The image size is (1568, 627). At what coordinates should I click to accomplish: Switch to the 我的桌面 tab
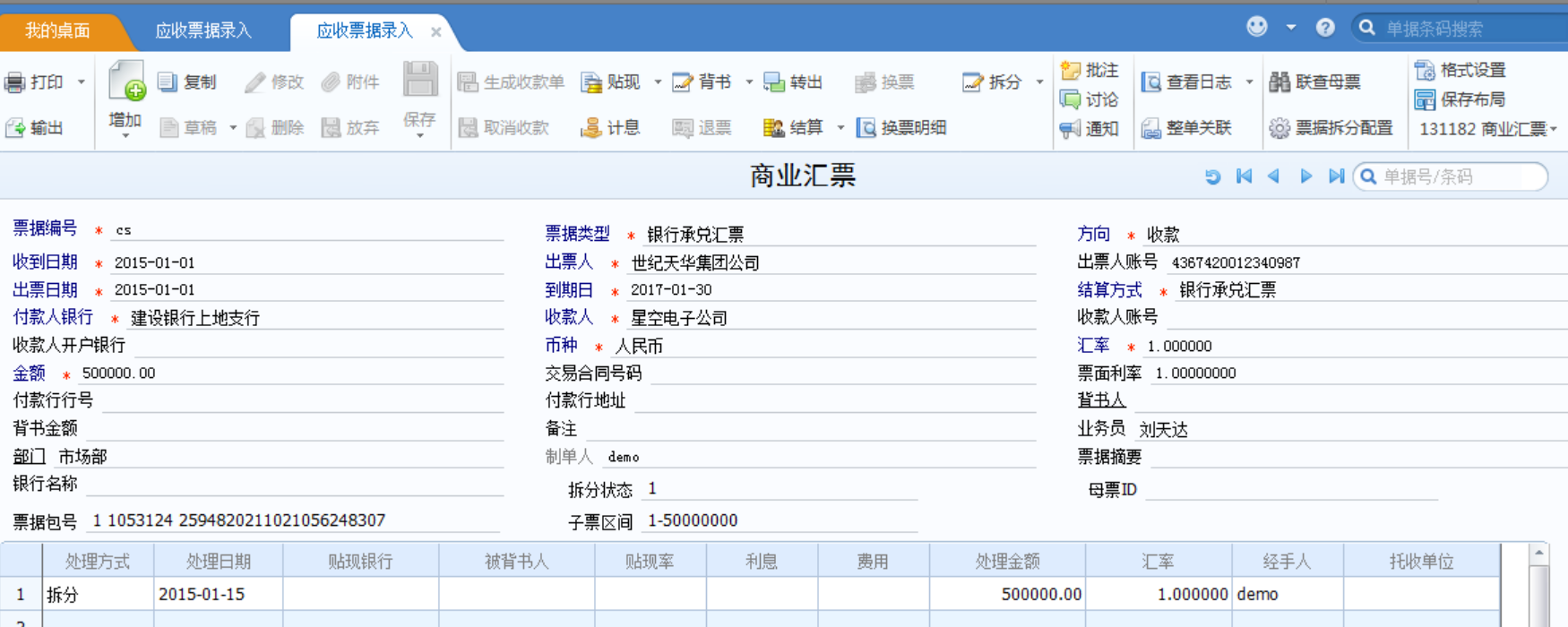point(57,30)
